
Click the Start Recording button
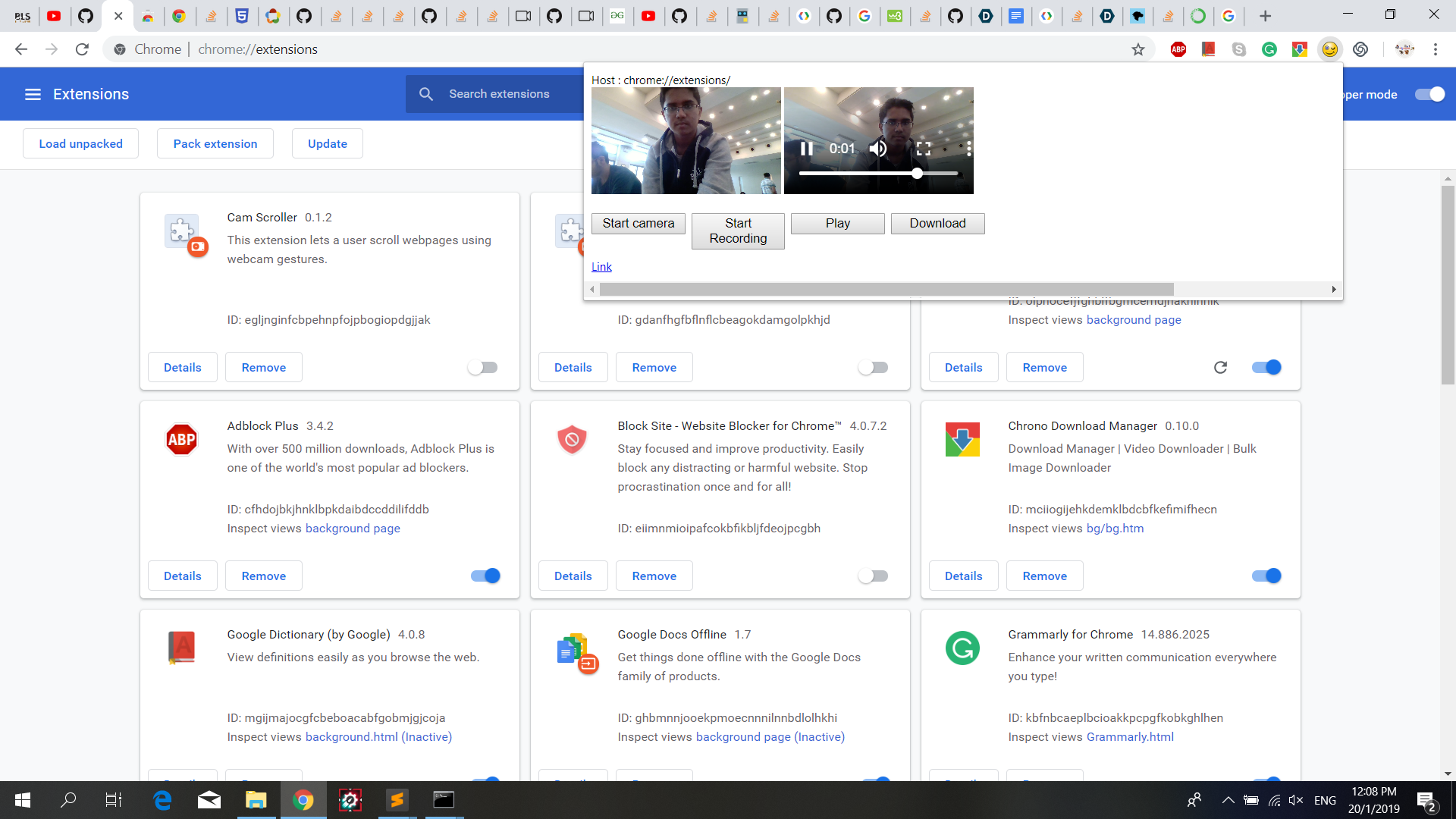coord(738,231)
